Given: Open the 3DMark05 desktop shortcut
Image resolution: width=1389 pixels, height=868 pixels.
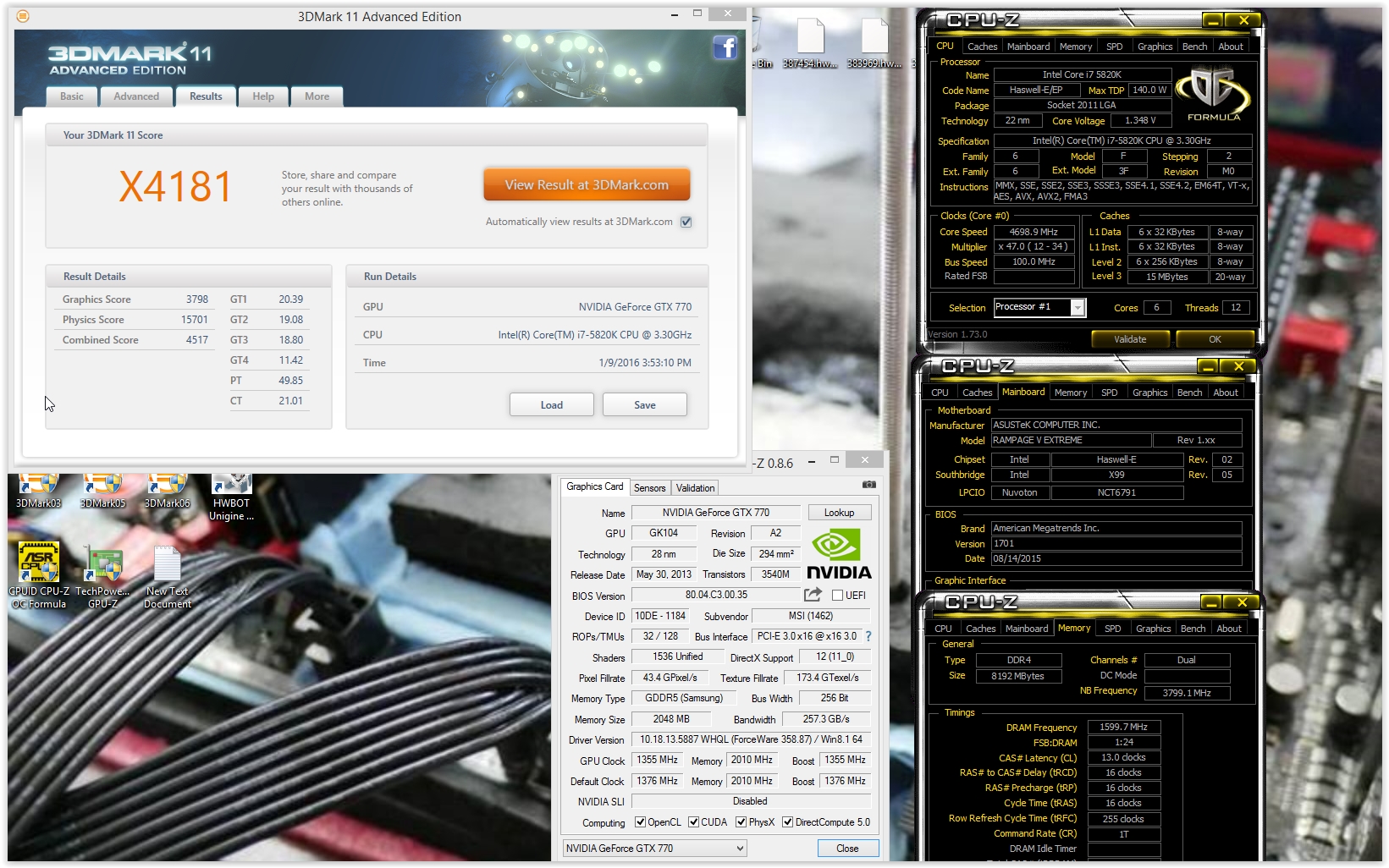Looking at the screenshot, I should point(102,492).
